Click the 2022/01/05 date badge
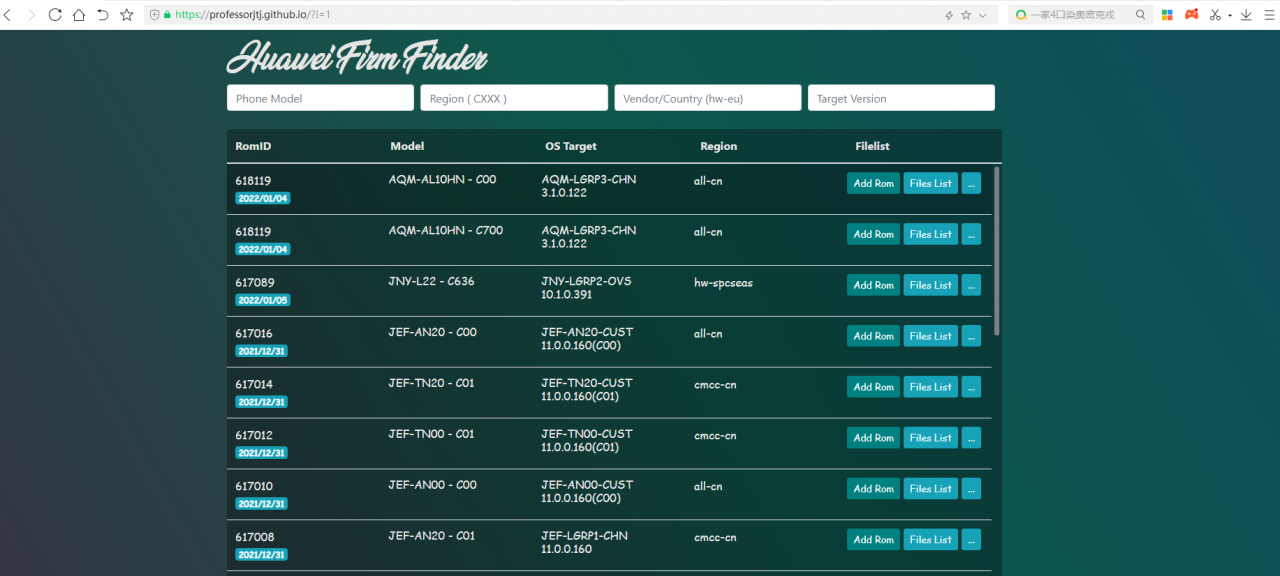 [x=263, y=300]
